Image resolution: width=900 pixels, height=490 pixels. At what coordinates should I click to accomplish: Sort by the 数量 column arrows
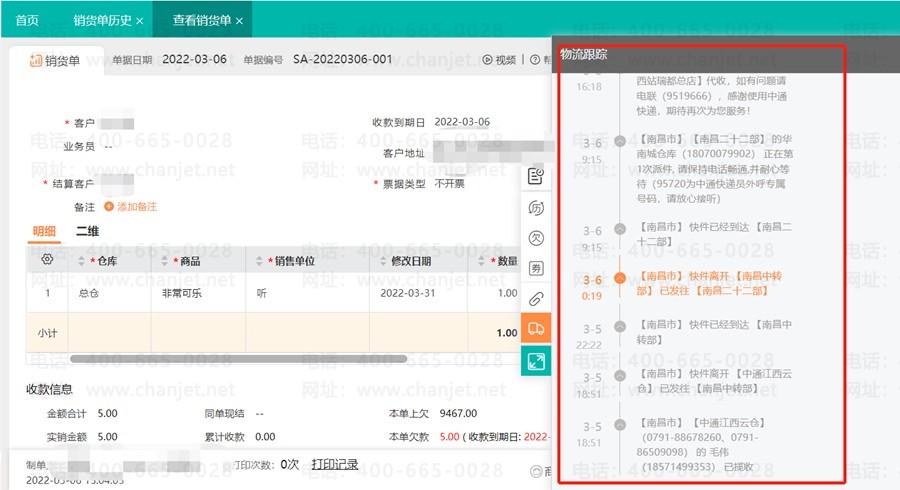(481, 261)
